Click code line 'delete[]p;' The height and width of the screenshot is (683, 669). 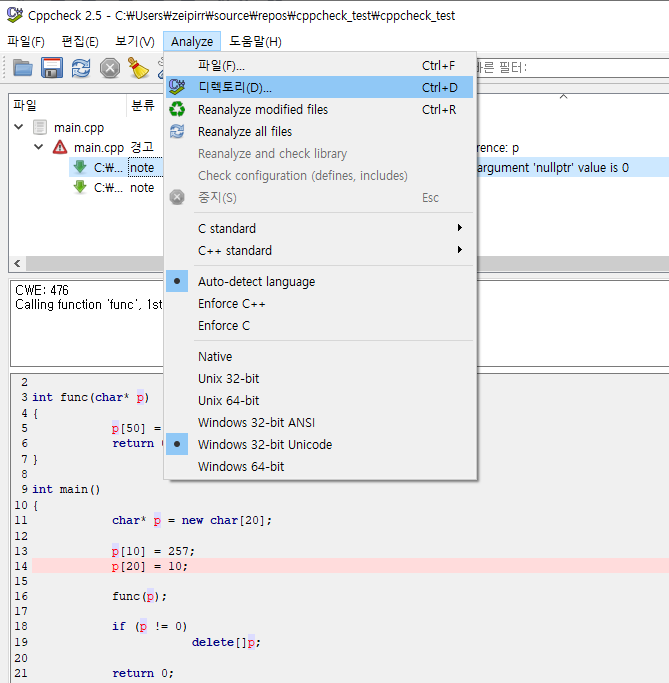pos(226,642)
